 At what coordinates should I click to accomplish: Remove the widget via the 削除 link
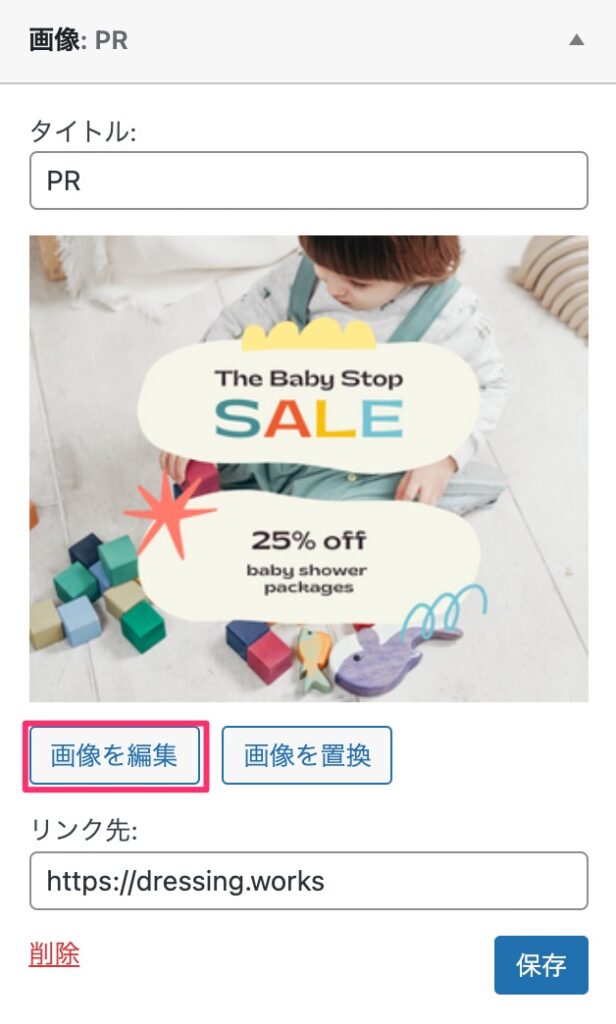[54, 955]
